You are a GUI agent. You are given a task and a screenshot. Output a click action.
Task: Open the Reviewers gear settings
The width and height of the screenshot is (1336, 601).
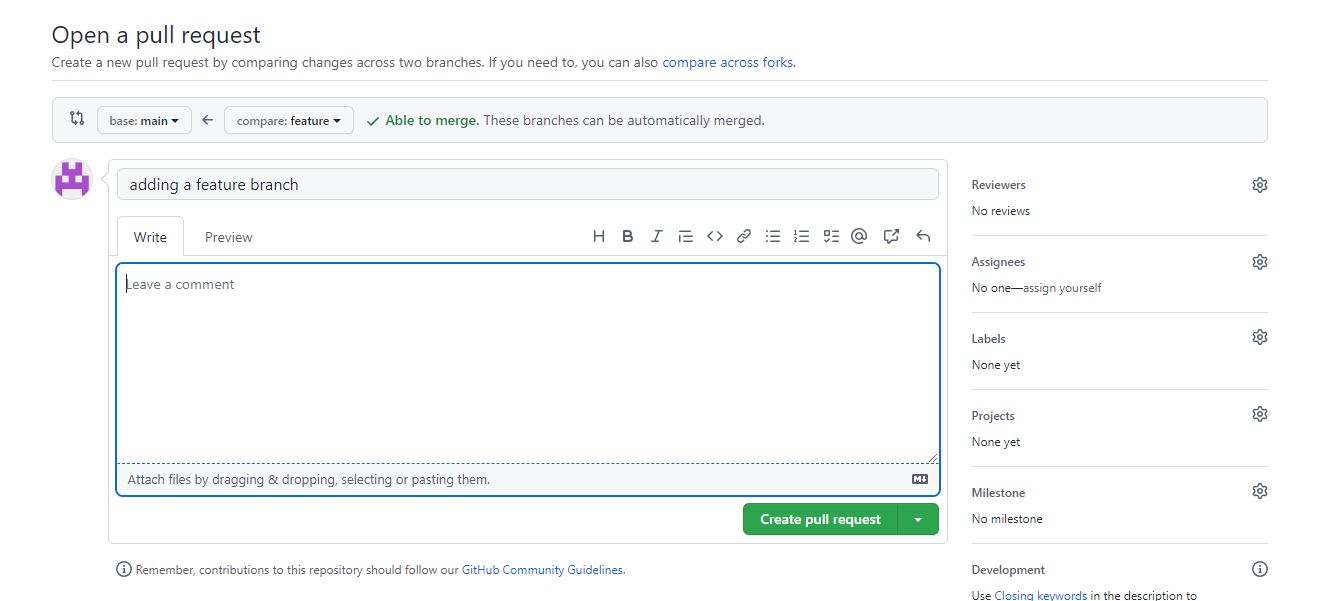pyautogui.click(x=1260, y=185)
